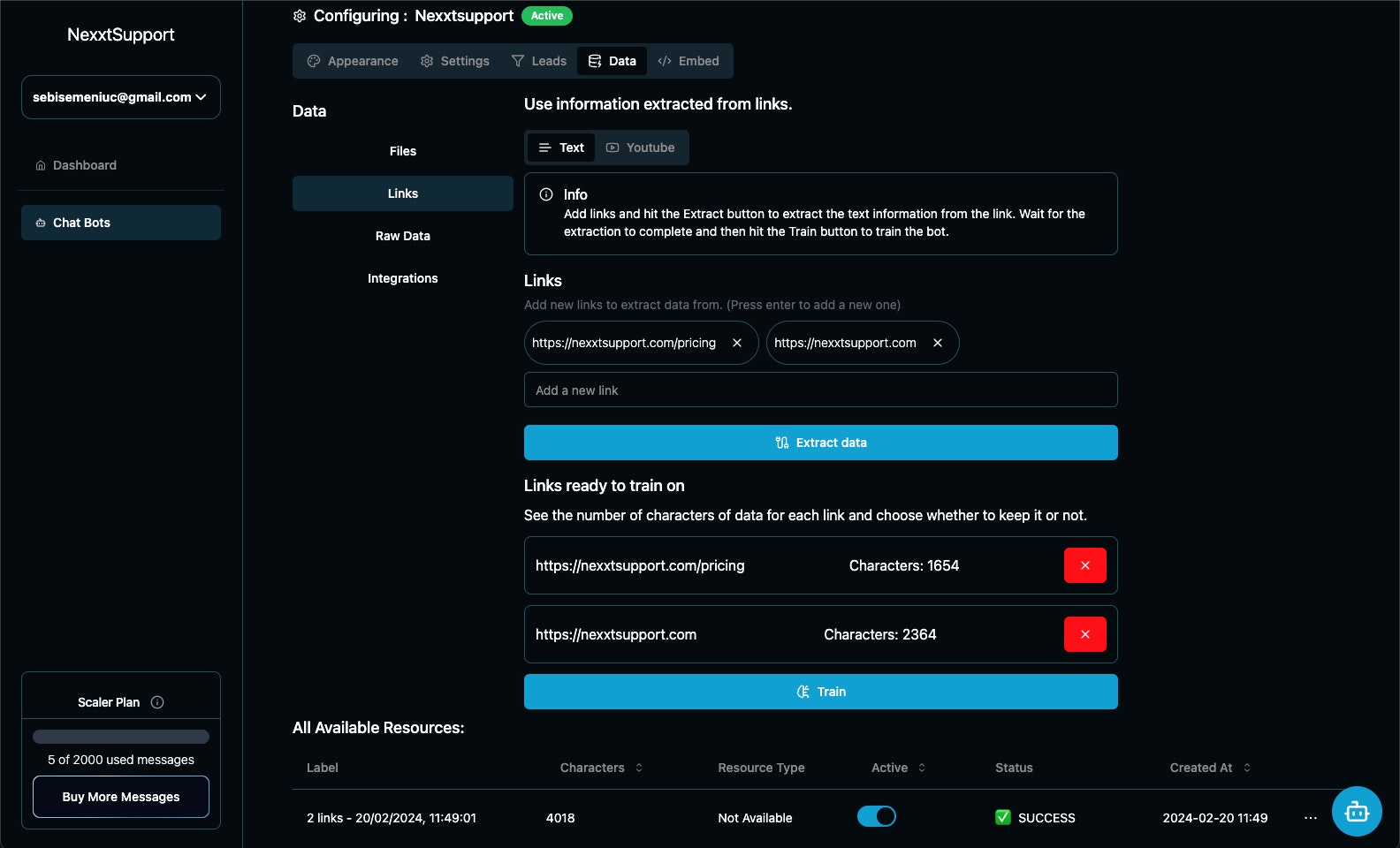Click the NexxtSupport logo title
Image resolution: width=1400 pixels, height=848 pixels.
tap(121, 34)
